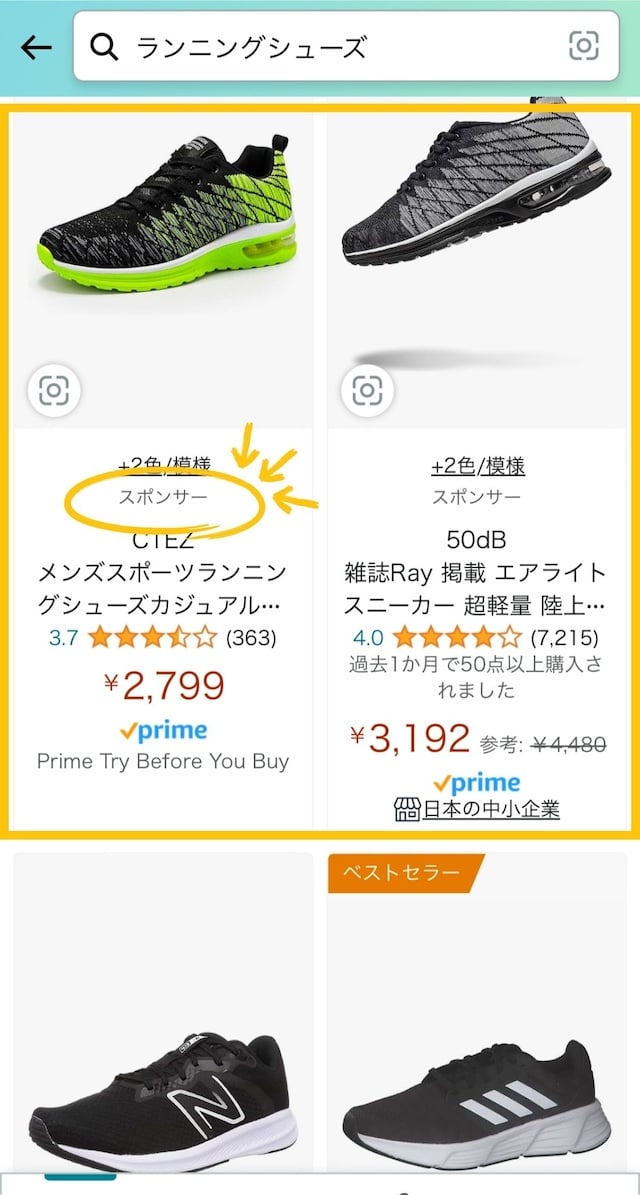This screenshot has height=1195, width=640.
Task: Tap the search magnifier icon
Action: 105,47
